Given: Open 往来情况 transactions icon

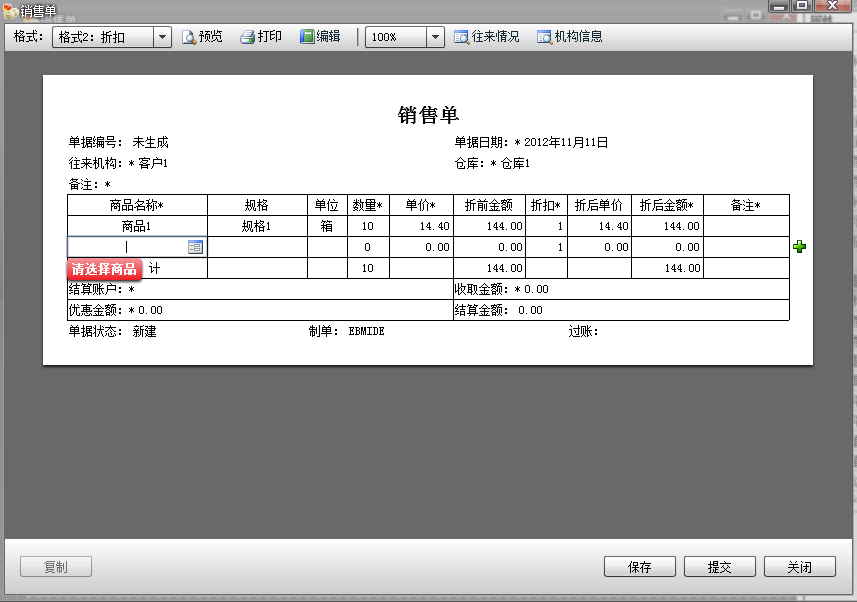Looking at the screenshot, I should coord(461,37).
